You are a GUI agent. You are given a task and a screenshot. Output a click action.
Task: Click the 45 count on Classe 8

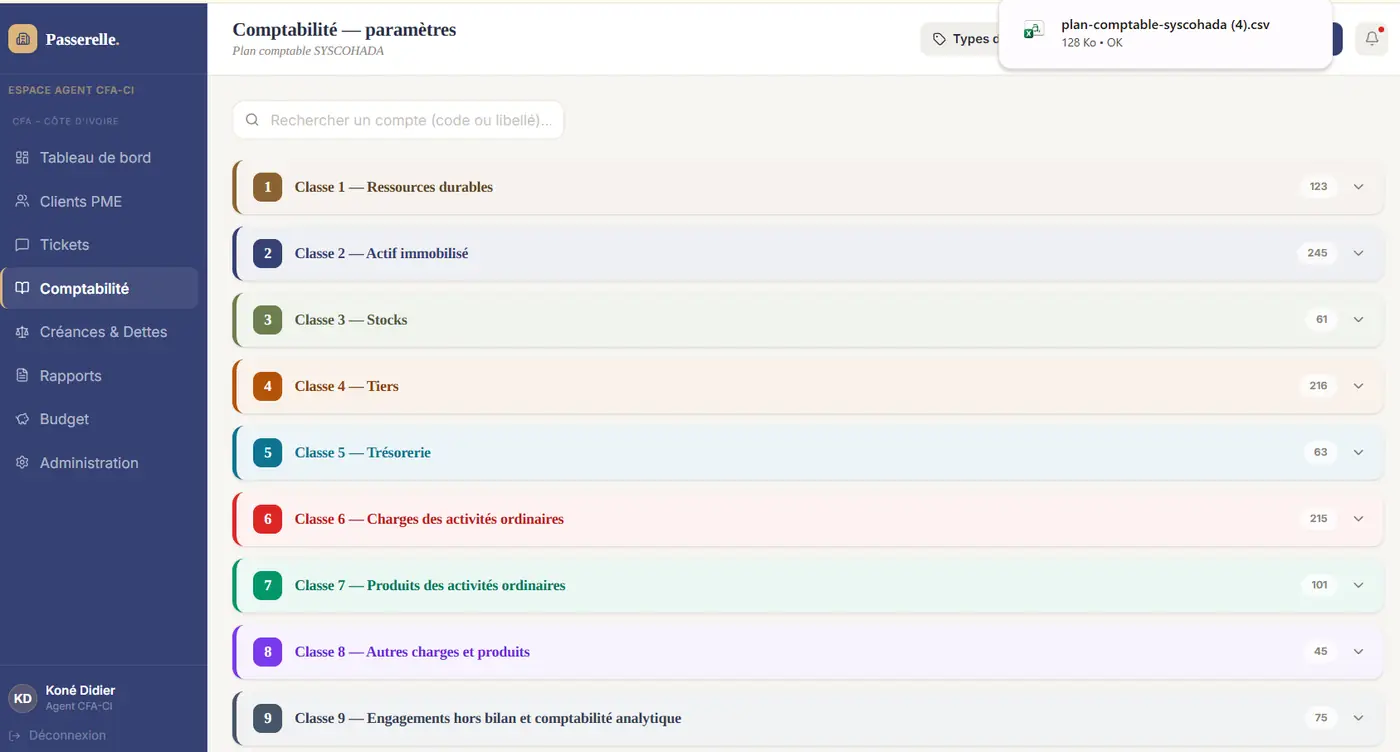coord(1321,652)
